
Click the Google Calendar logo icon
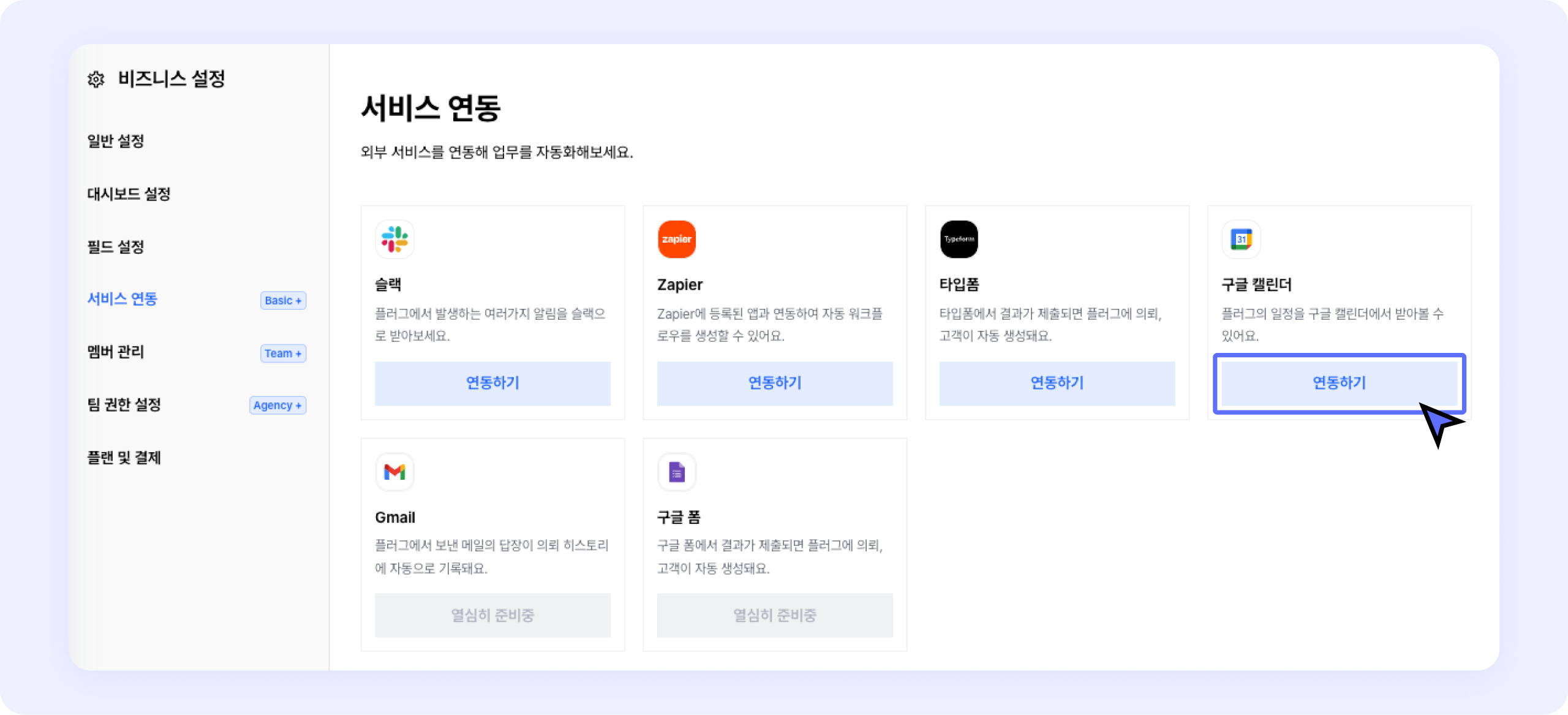click(1241, 240)
